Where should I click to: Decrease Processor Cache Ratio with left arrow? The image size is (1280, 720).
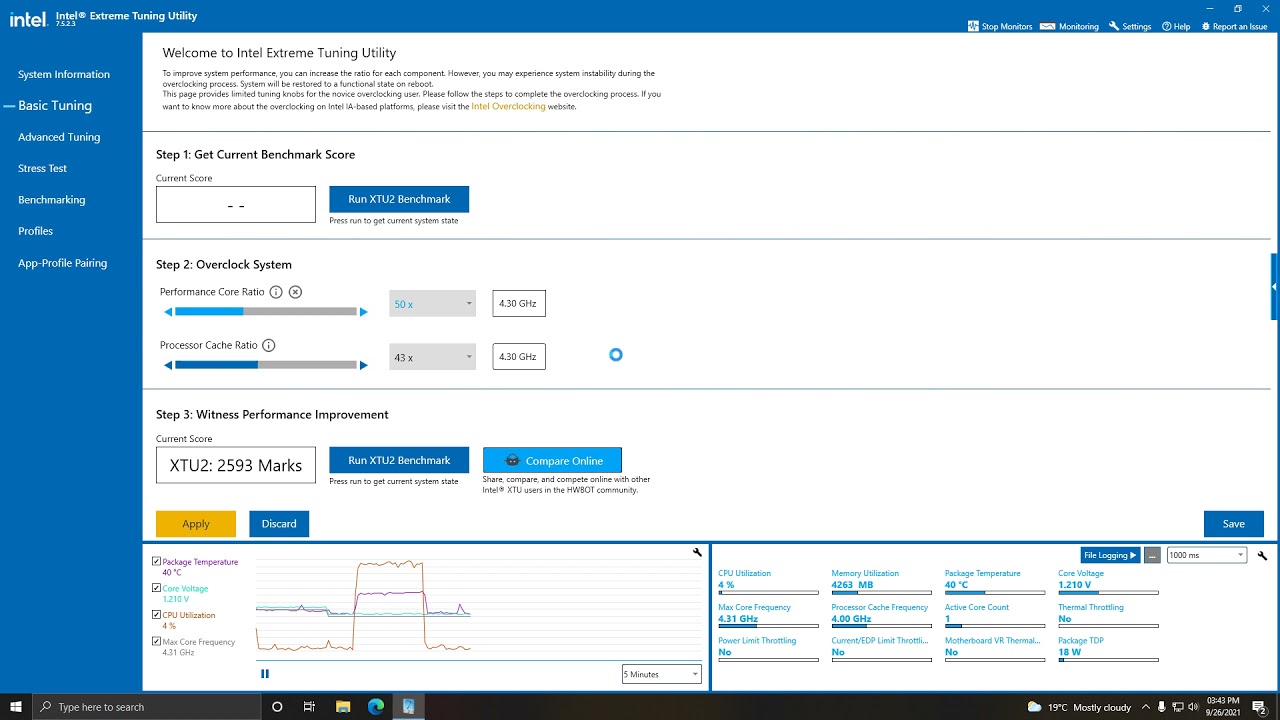pos(168,365)
